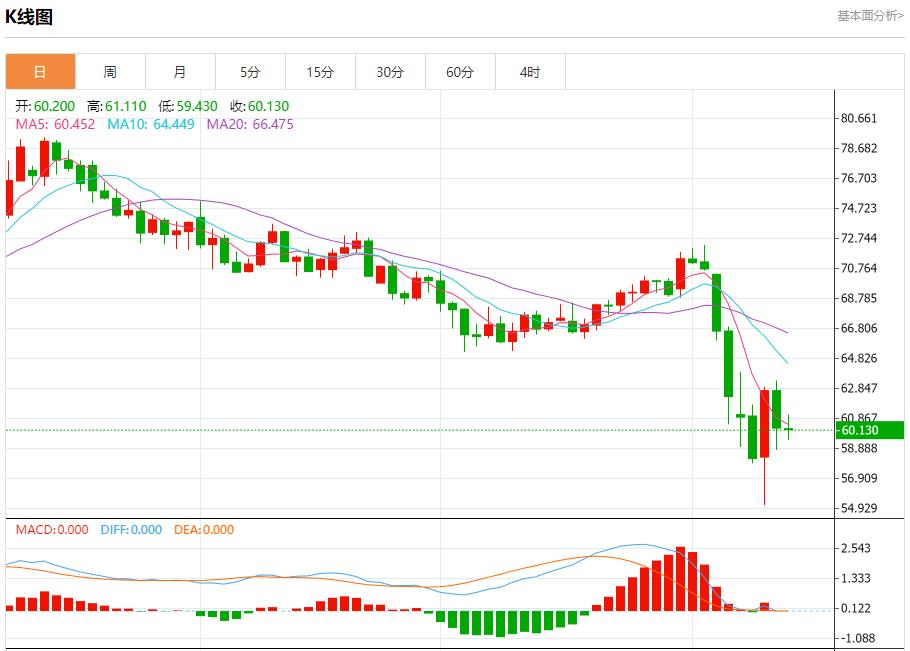Select the 60分 timeframe
The image size is (910, 651).
pyautogui.click(x=460, y=71)
